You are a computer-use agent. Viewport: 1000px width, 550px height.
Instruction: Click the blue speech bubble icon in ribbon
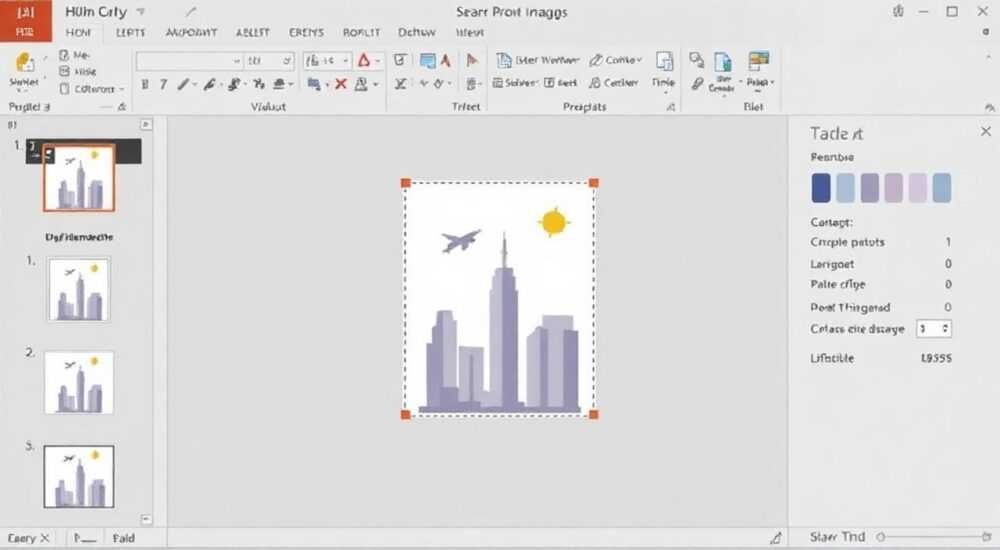tap(428, 61)
